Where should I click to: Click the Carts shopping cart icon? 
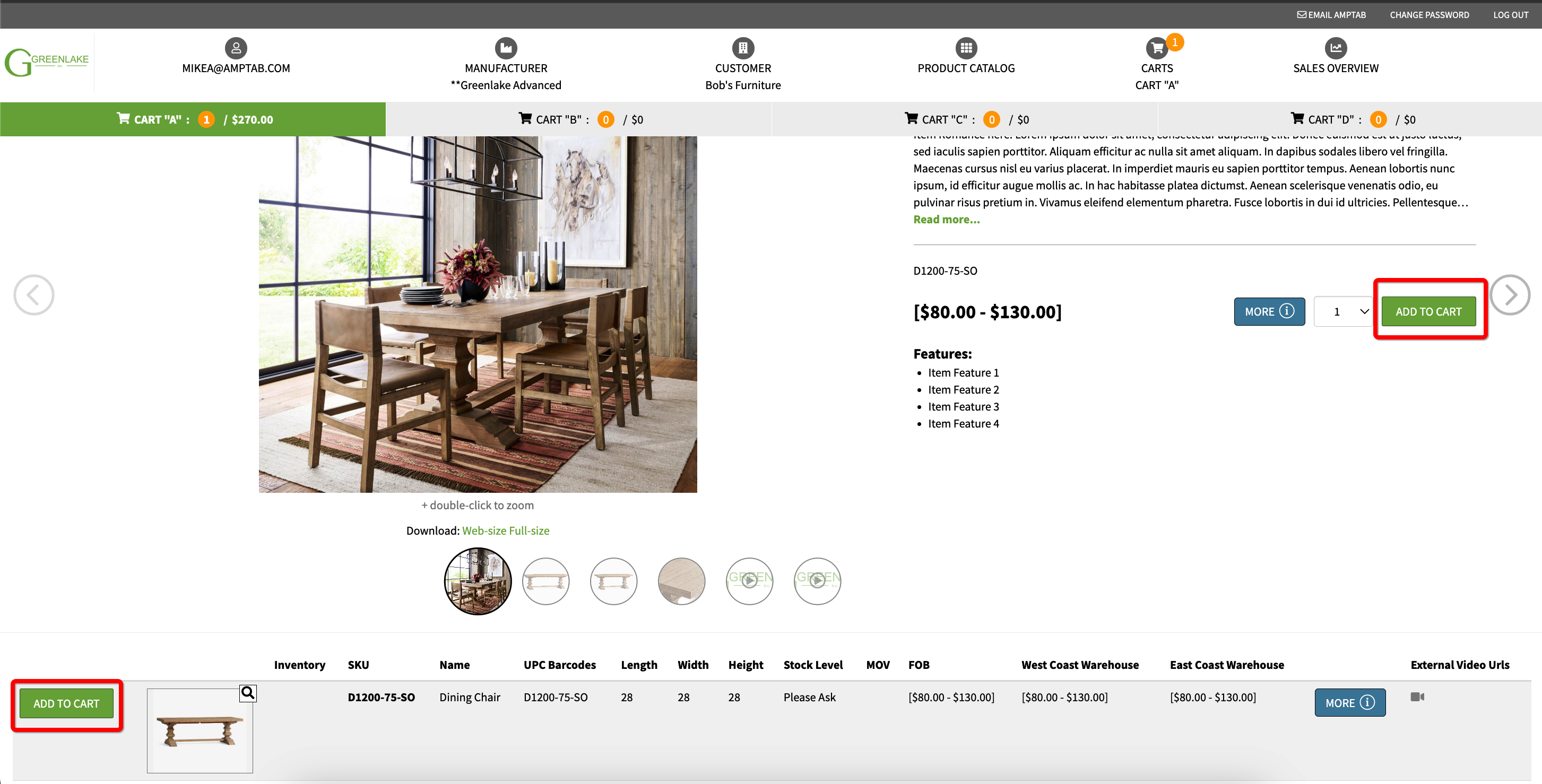click(1157, 48)
